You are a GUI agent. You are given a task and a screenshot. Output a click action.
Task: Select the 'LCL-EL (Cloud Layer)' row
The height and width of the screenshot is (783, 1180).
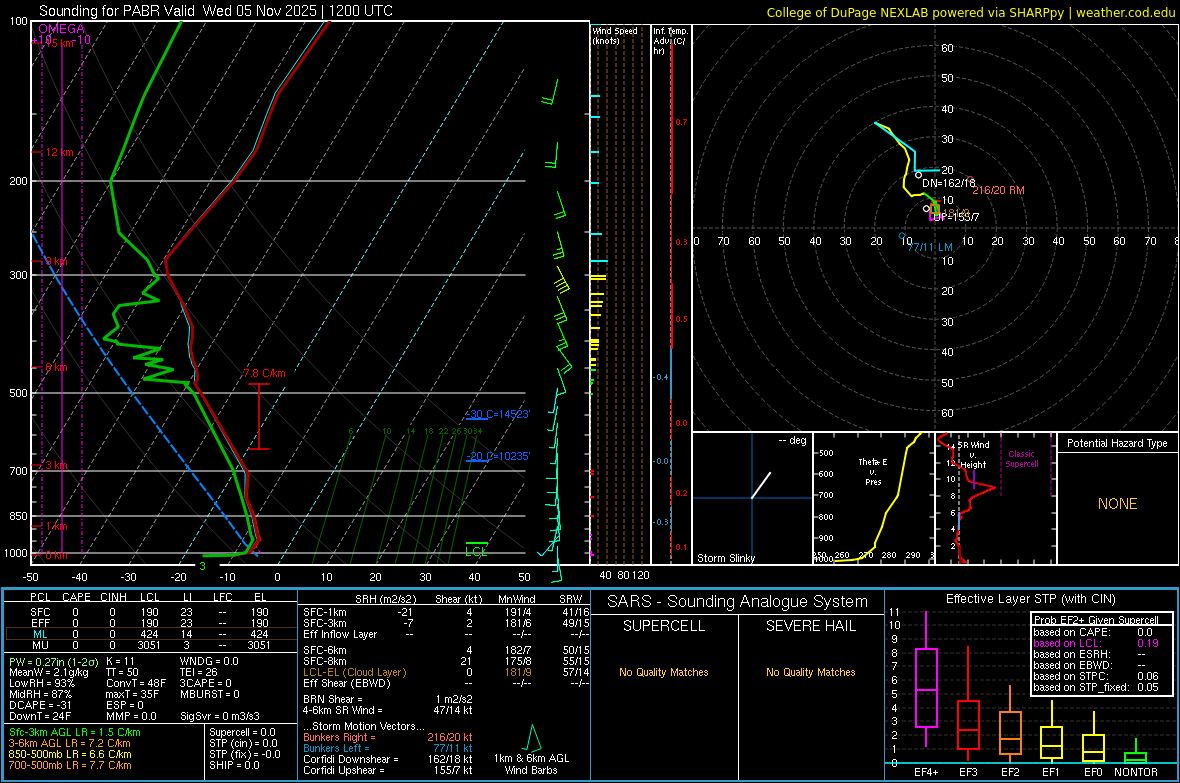click(x=447, y=672)
